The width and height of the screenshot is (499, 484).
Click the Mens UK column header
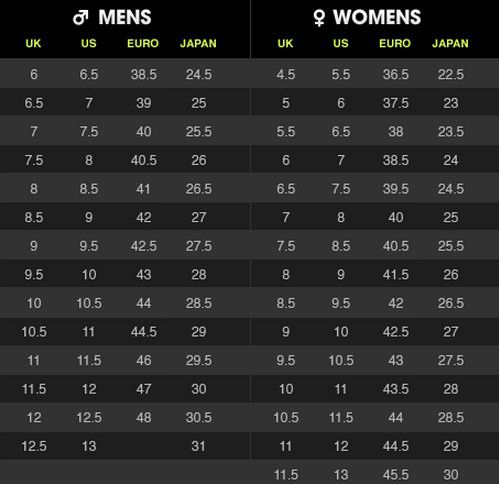pos(33,43)
